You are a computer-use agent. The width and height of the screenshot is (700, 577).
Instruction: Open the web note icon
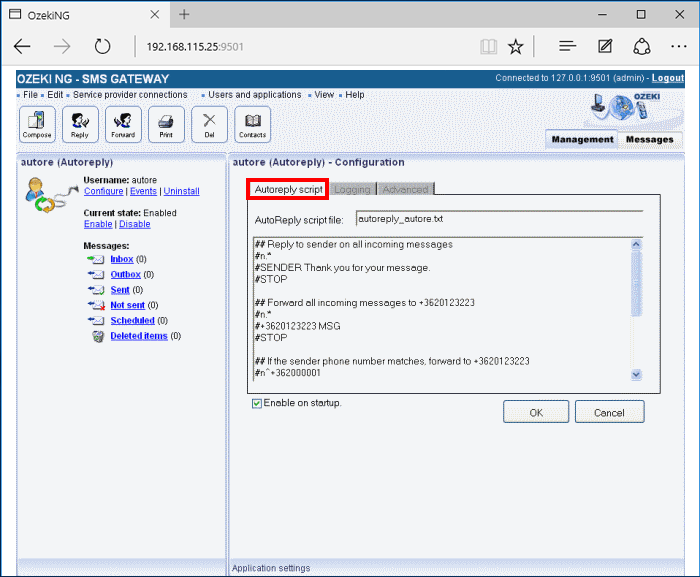(x=605, y=46)
